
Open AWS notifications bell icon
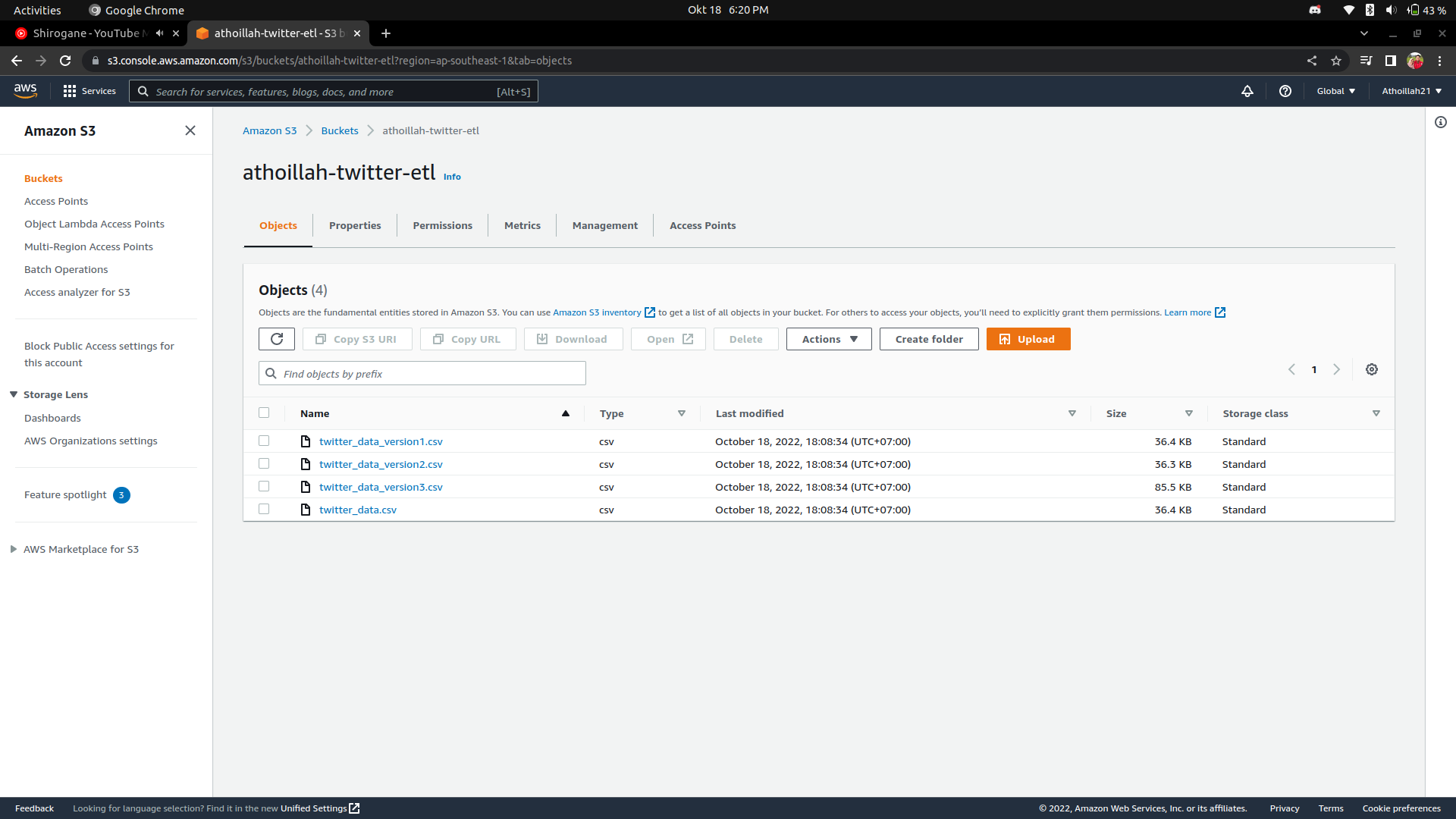[1247, 91]
